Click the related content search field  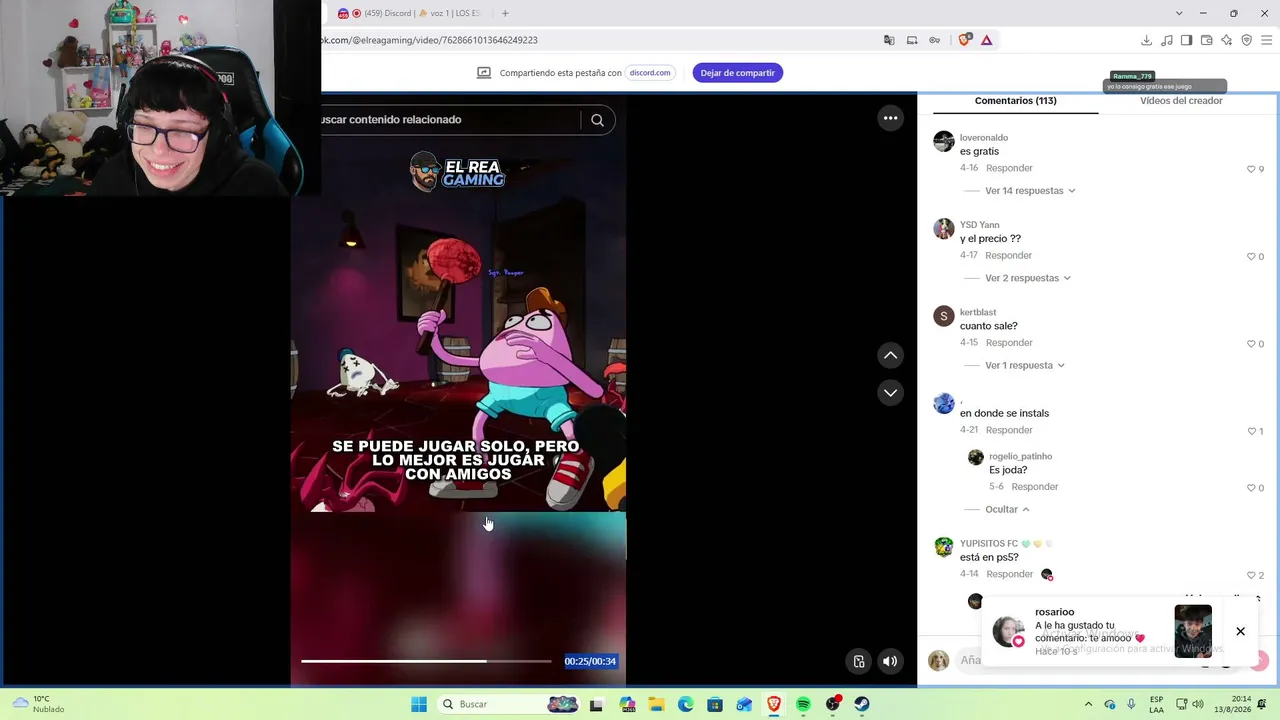448,120
